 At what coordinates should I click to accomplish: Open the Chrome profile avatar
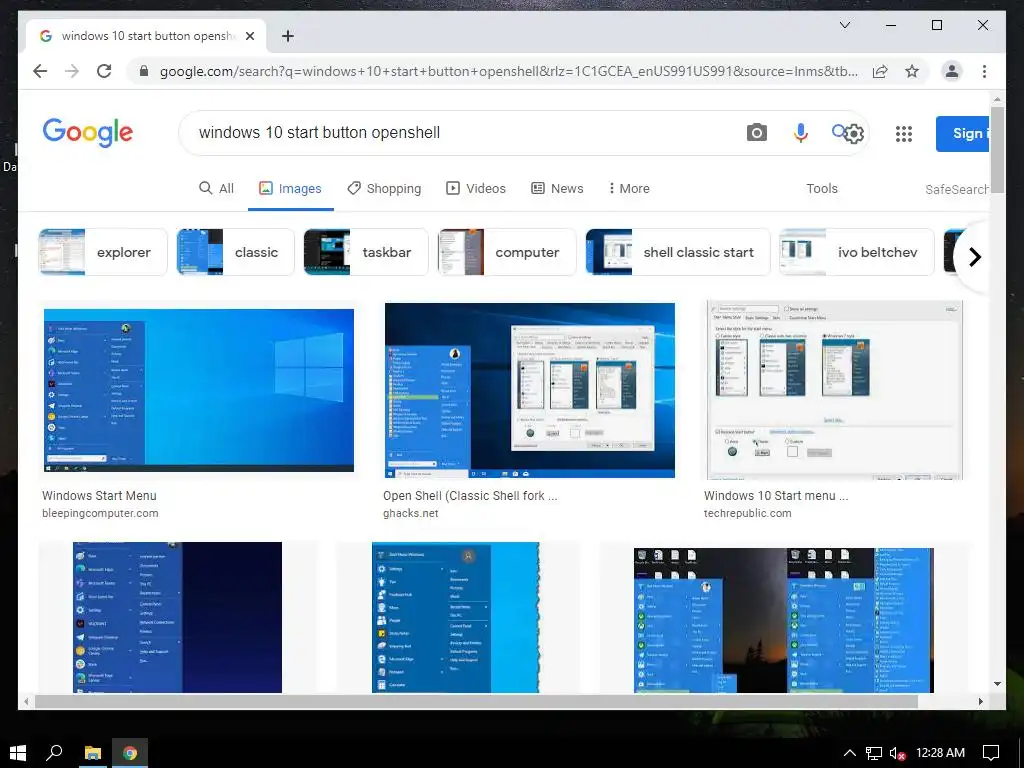(x=952, y=71)
